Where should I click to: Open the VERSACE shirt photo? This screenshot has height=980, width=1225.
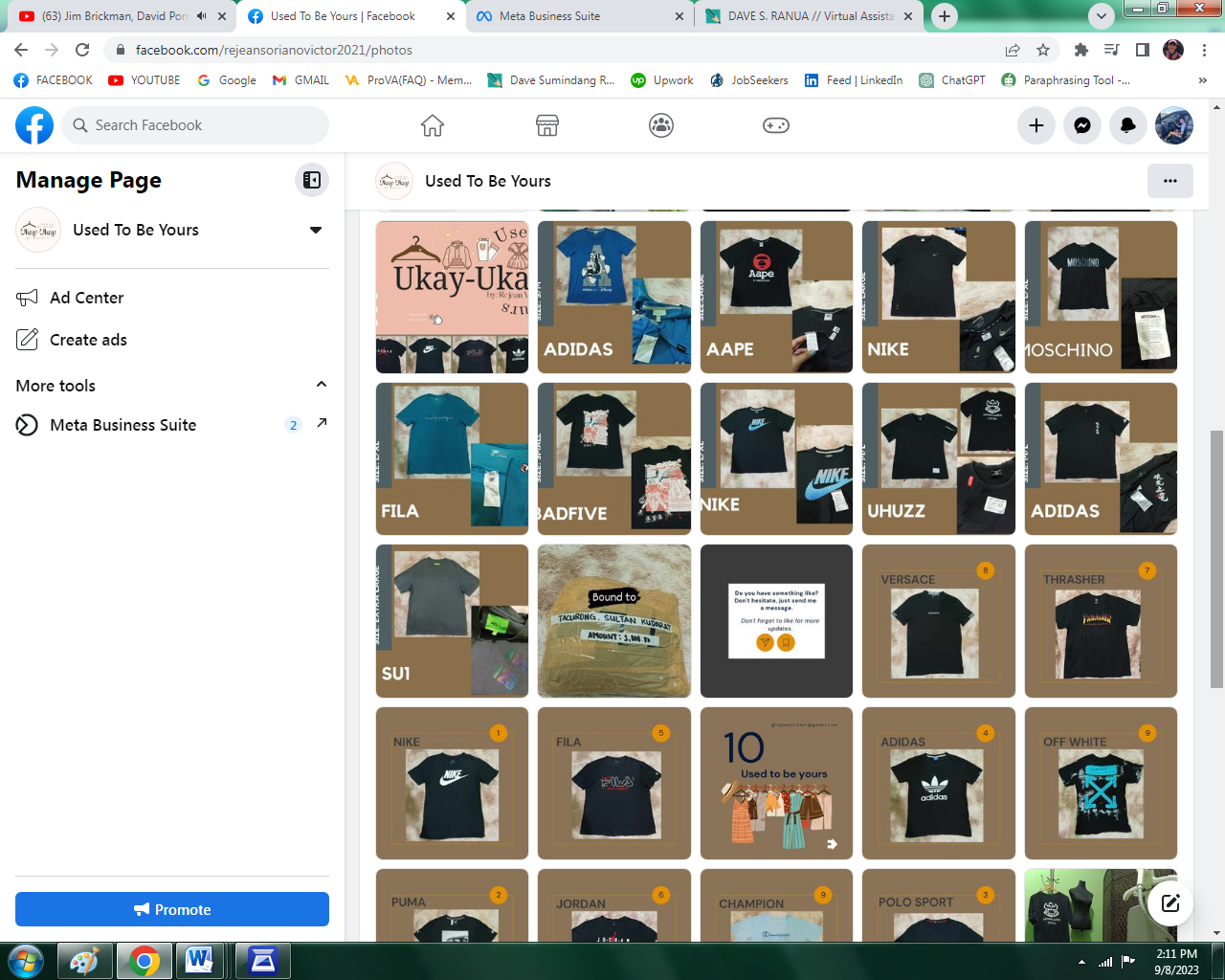click(x=939, y=621)
